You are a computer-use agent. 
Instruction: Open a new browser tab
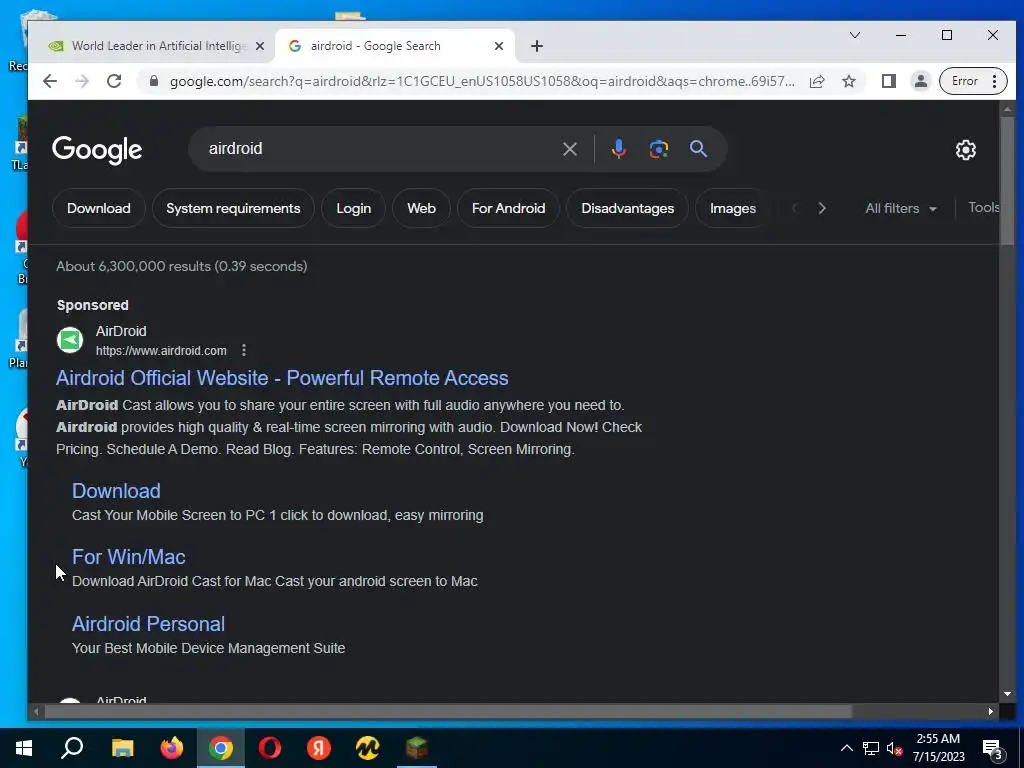click(x=536, y=46)
